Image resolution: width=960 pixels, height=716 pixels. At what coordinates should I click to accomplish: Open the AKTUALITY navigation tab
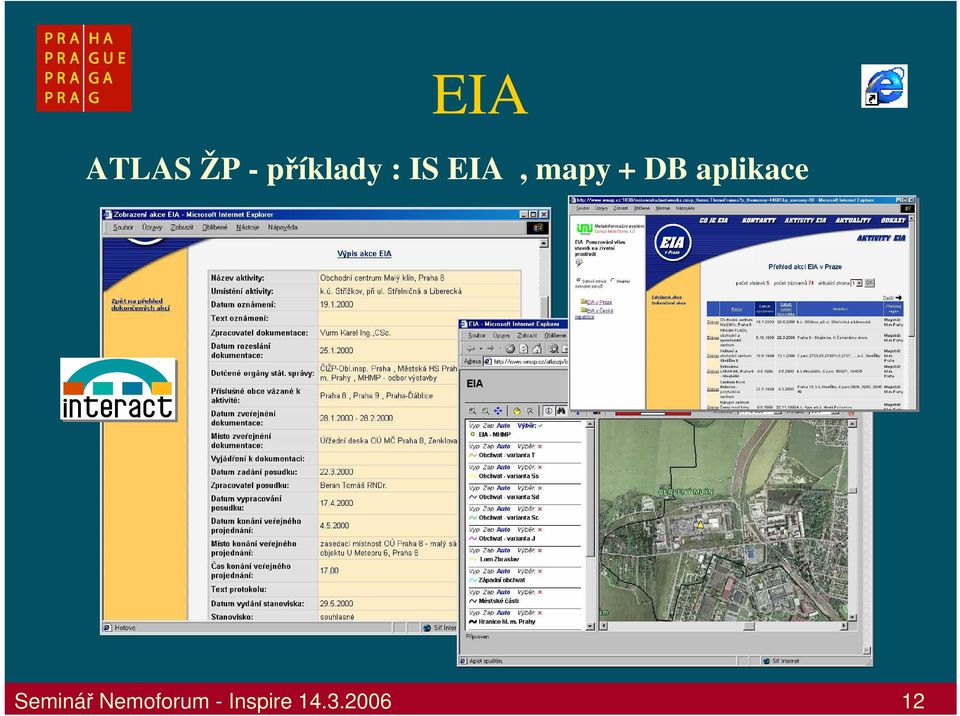pyautogui.click(x=853, y=220)
